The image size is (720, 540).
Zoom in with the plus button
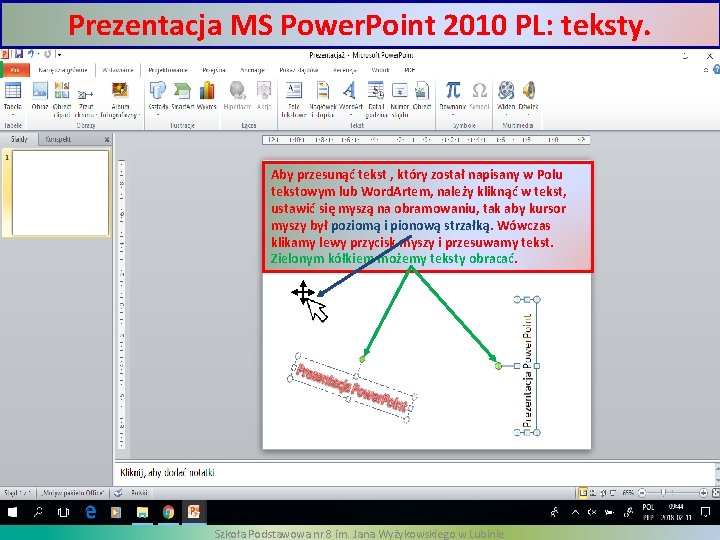[x=703, y=493]
